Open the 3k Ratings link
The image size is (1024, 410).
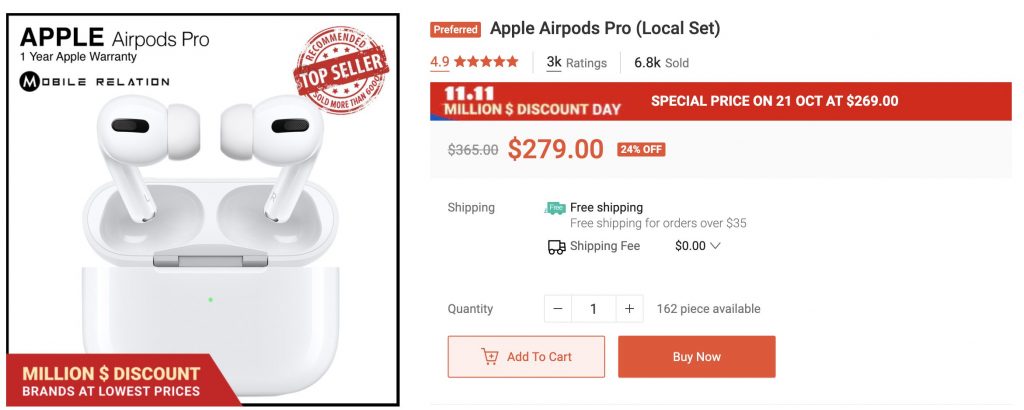click(x=577, y=62)
